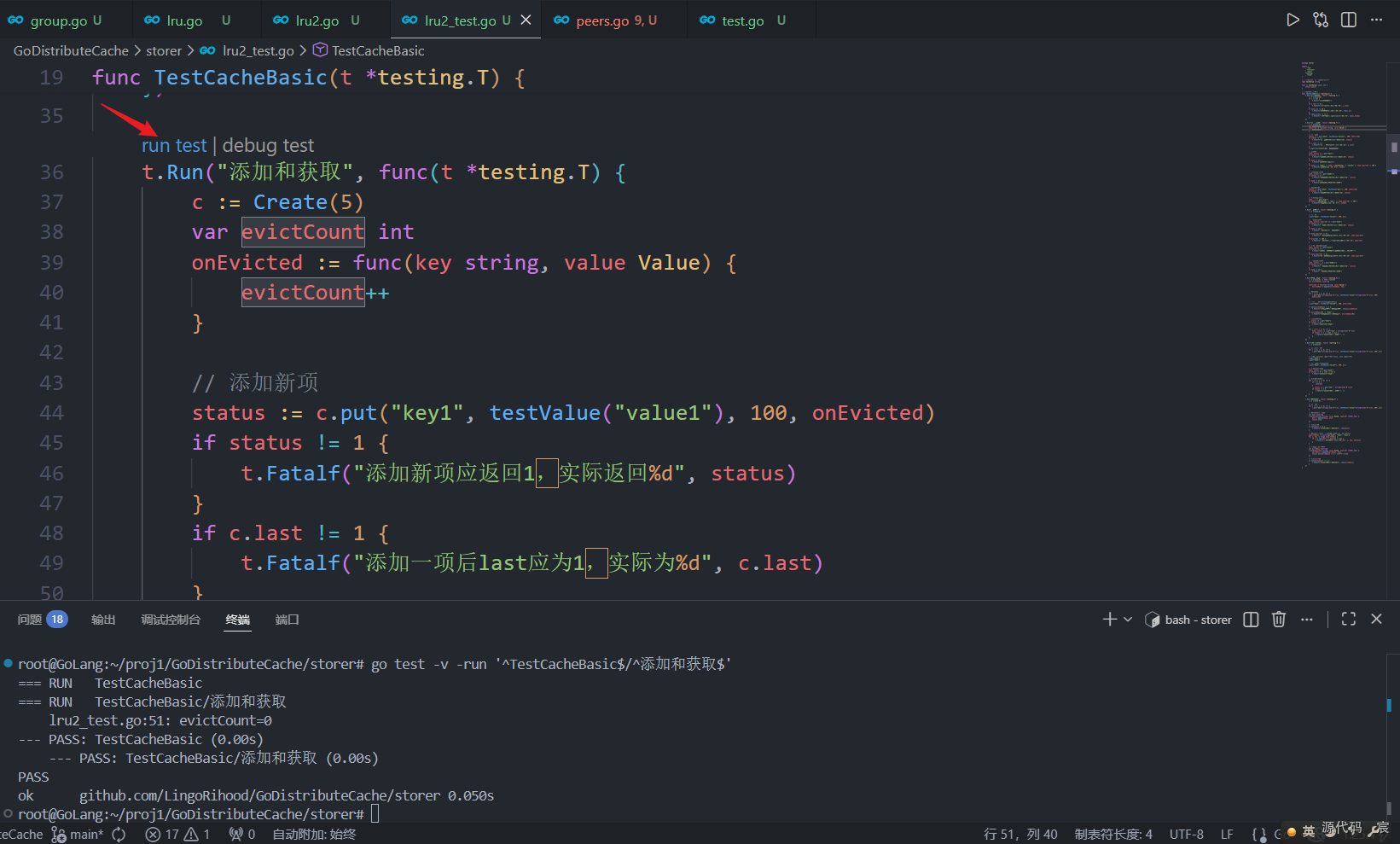The width and height of the screenshot is (1400, 844).
Task: Open terminal panel more actions ellipsis
Action: click(1307, 620)
